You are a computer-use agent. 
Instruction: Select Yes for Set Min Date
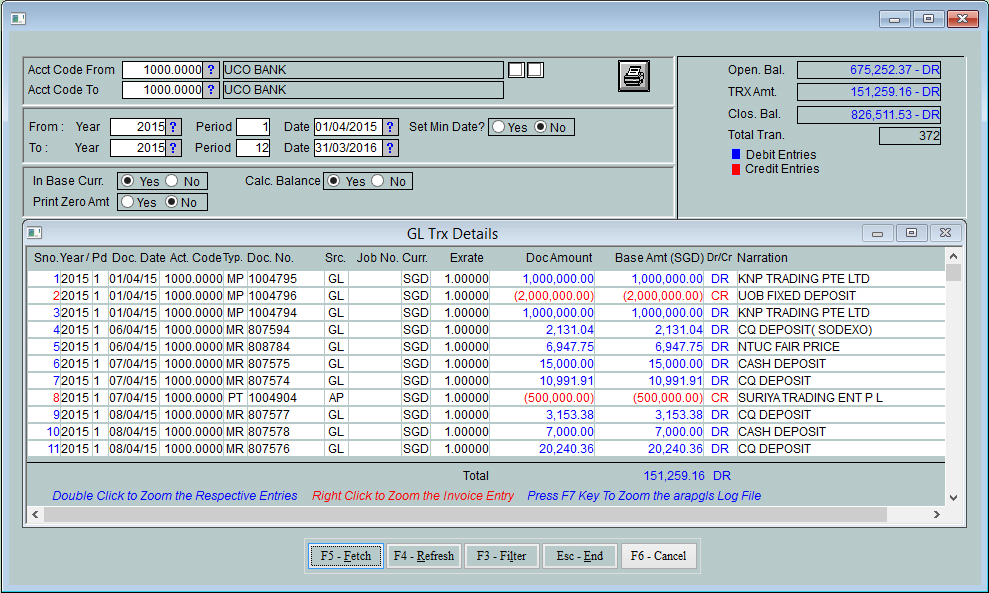pos(498,128)
